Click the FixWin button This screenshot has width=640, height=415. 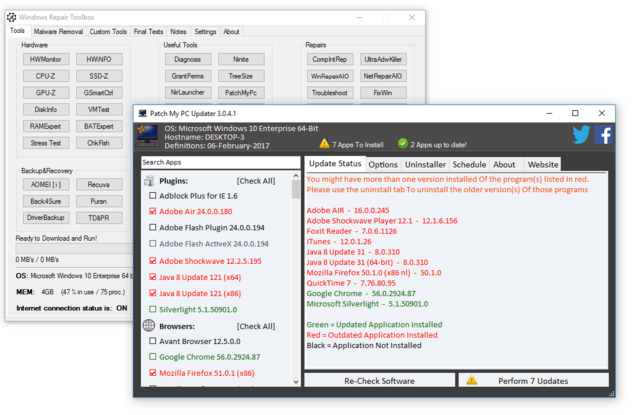pos(383,93)
